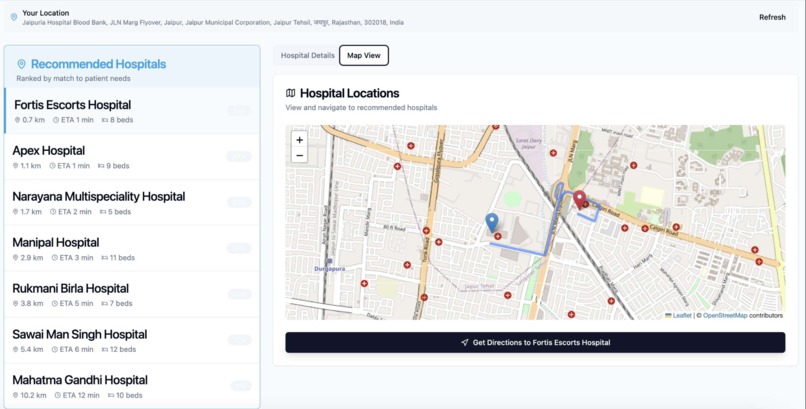Click the '10.2 km' distance text
806x409 pixels.
click(x=33, y=396)
